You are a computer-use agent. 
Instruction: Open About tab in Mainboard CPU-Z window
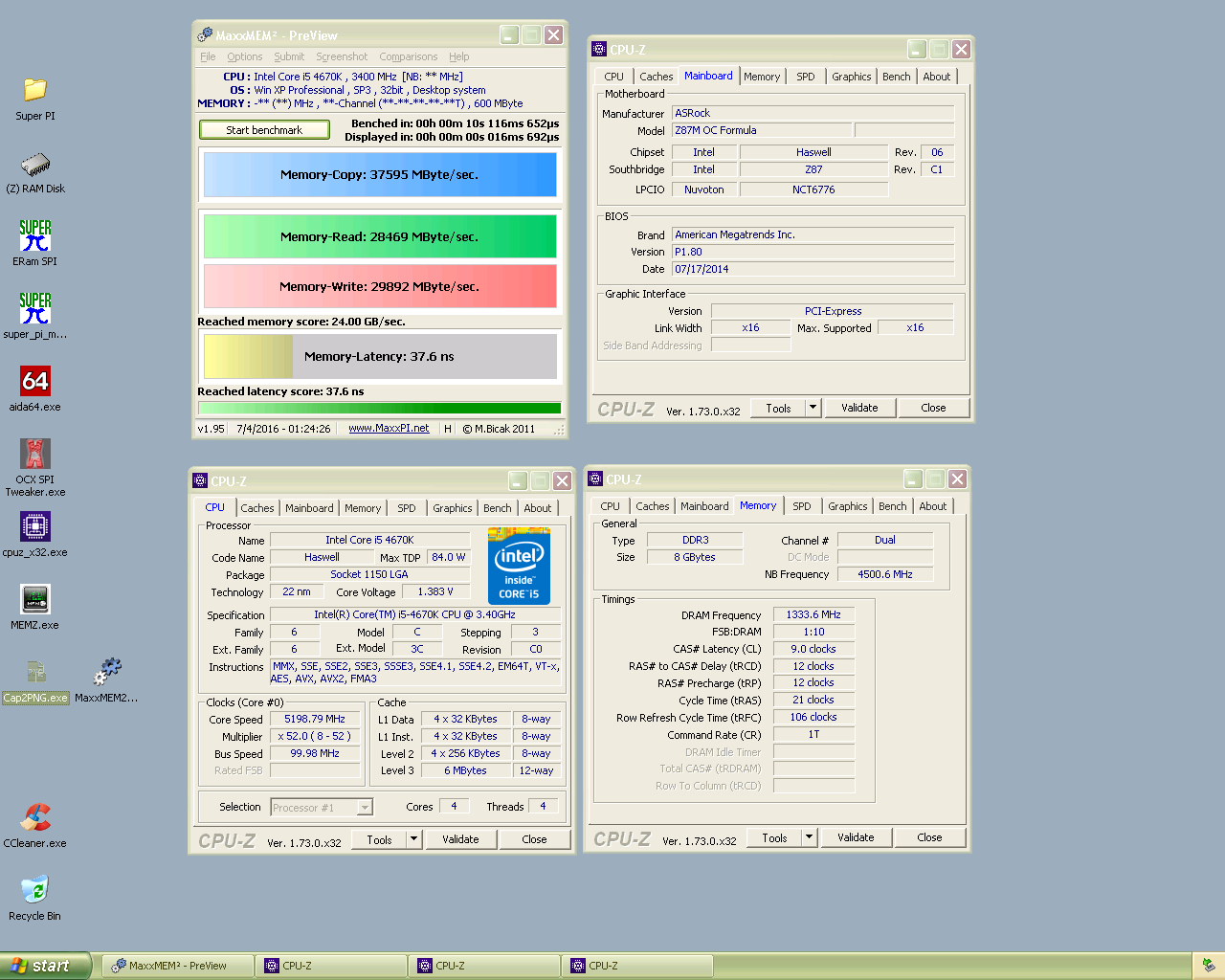click(x=937, y=77)
